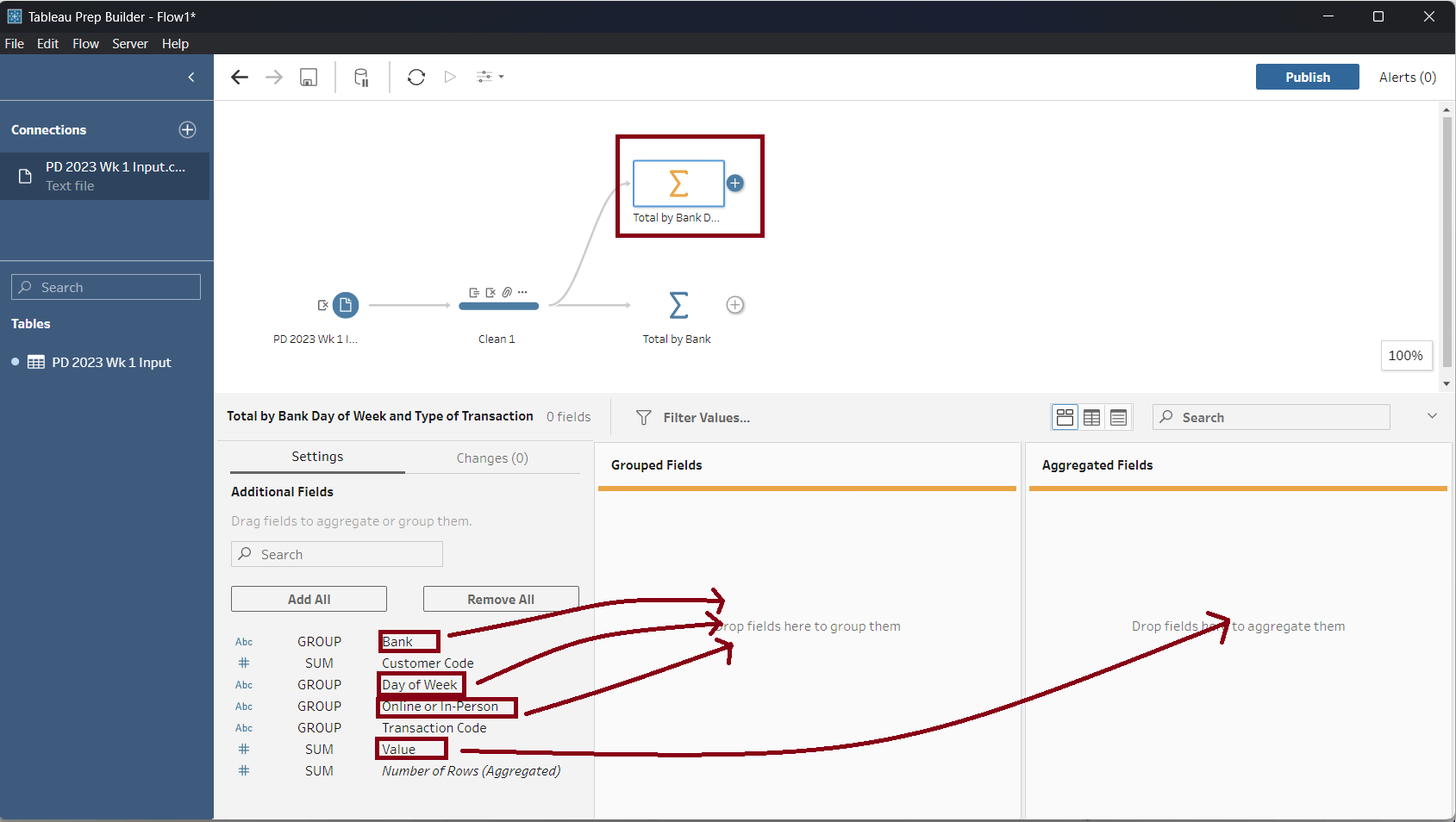Select the Value field
The image size is (1456, 822).
[x=398, y=750]
